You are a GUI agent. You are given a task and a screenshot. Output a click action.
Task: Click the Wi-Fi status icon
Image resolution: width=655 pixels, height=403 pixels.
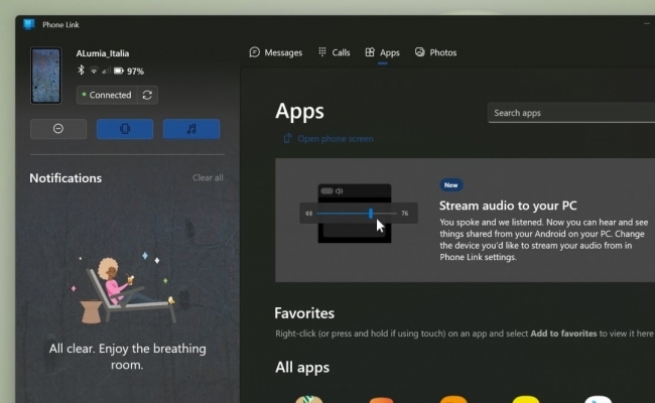pos(94,71)
